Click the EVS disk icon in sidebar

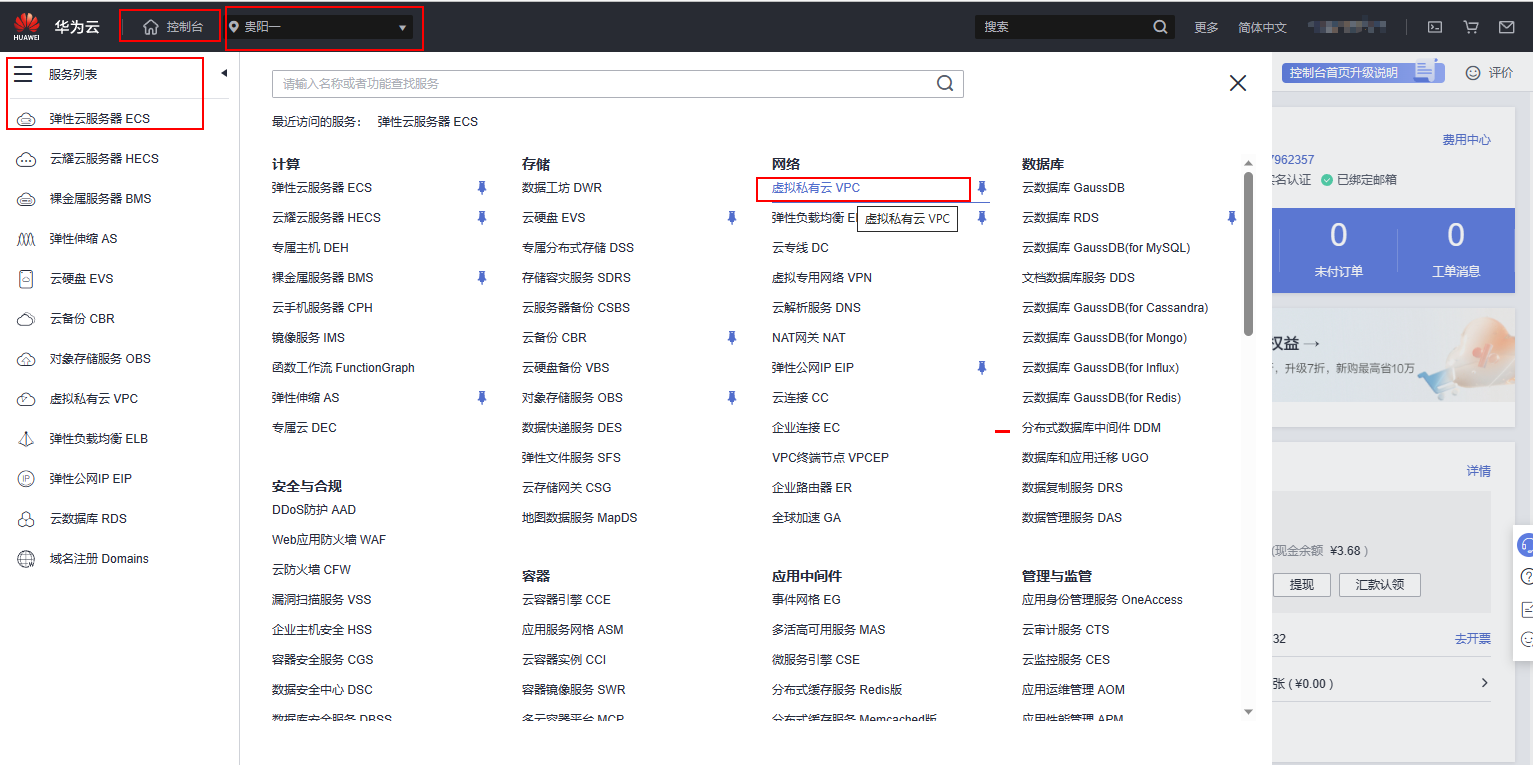point(26,279)
